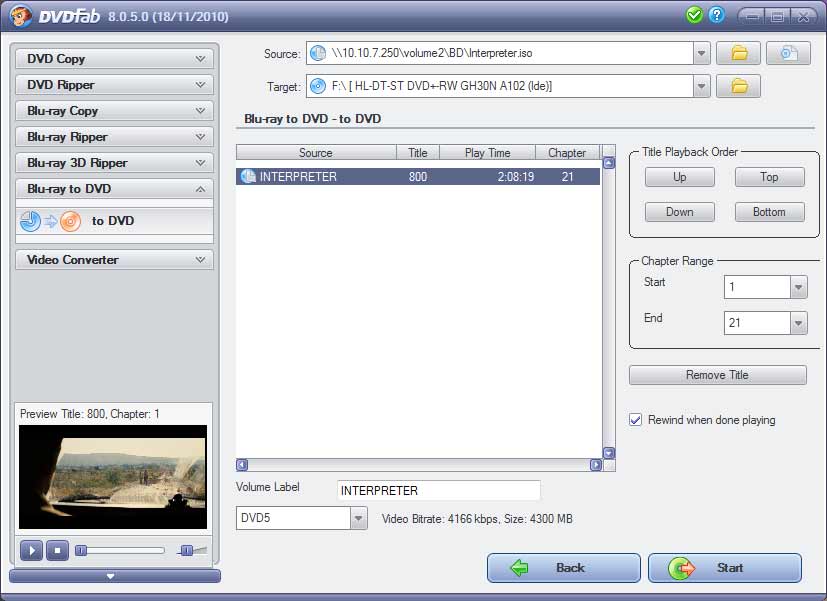Expand the DVD Ripper section
This screenshot has width=827, height=601.
(114, 85)
